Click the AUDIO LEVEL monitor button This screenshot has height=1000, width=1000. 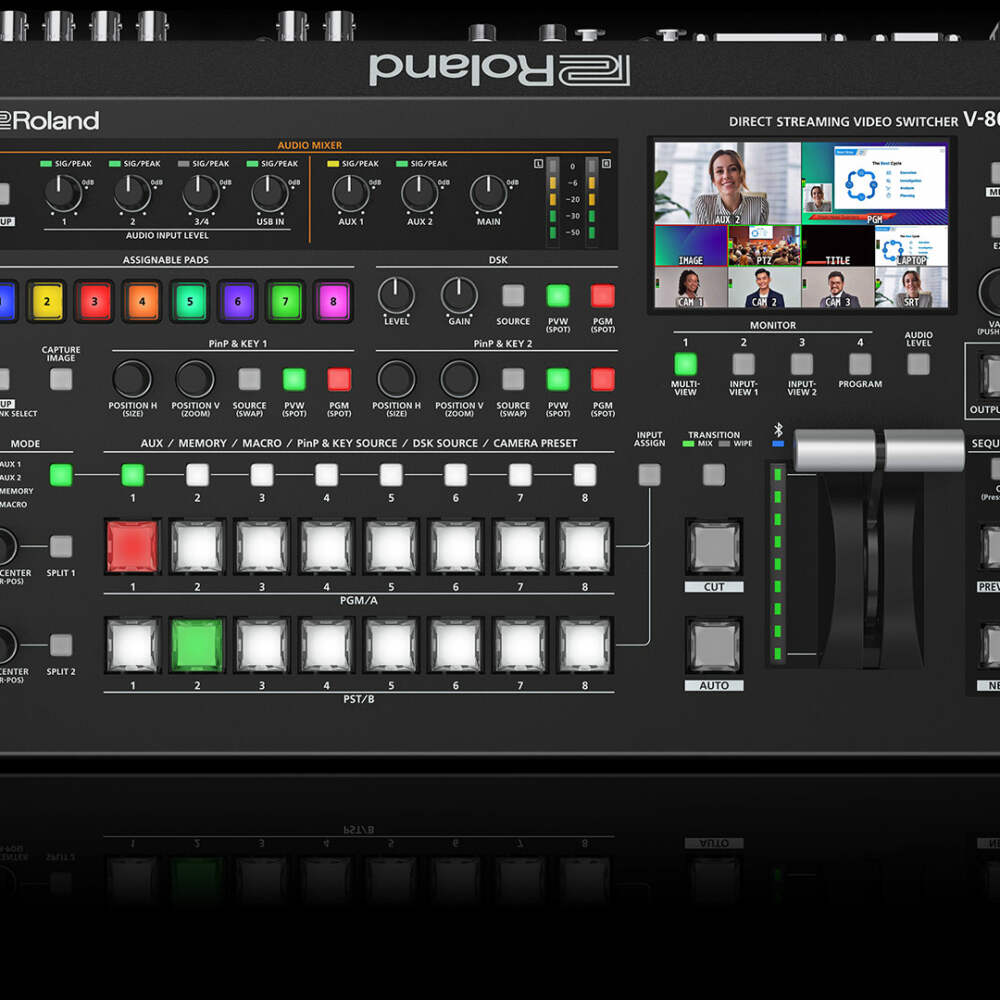point(918,364)
